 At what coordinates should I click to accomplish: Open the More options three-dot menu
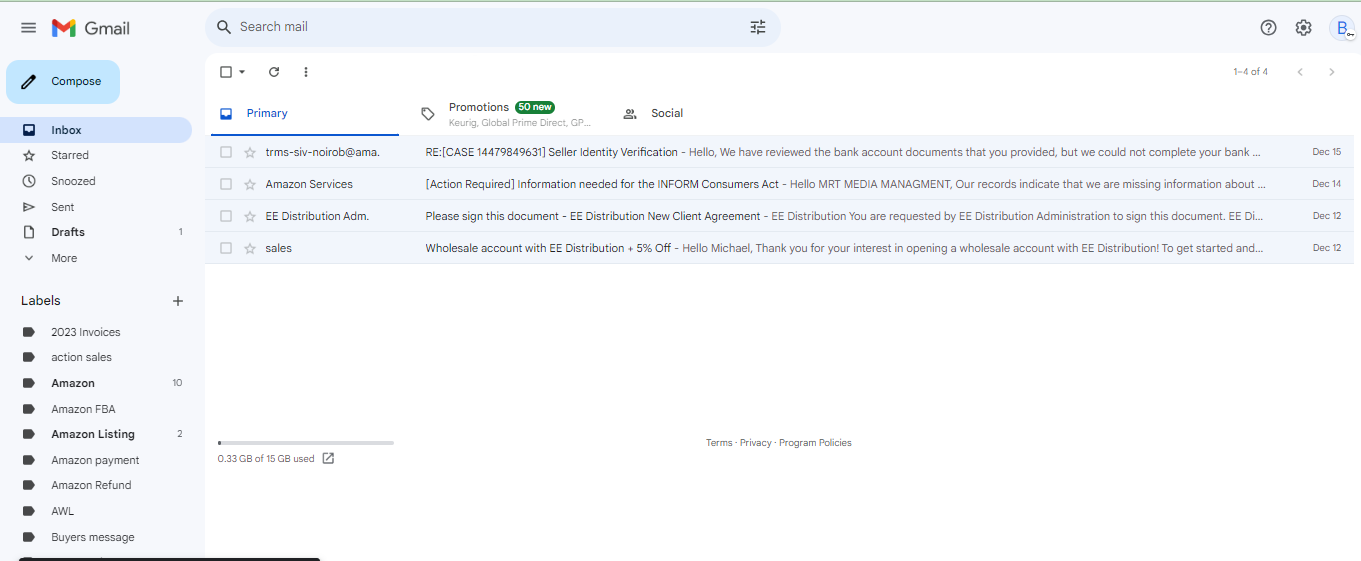pos(306,72)
